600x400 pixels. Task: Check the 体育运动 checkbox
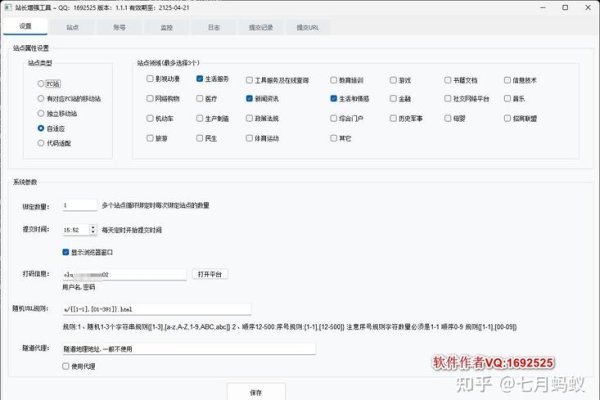[249, 138]
